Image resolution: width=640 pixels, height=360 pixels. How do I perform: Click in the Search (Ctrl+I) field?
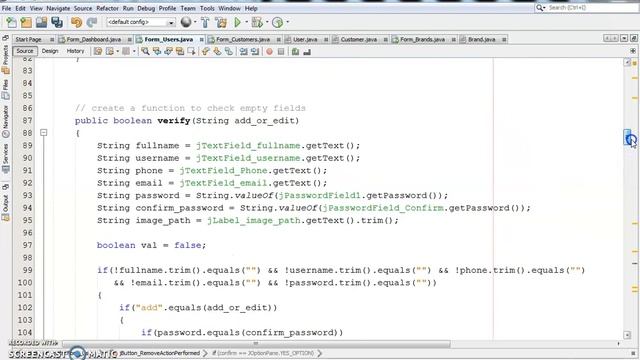point(592,7)
